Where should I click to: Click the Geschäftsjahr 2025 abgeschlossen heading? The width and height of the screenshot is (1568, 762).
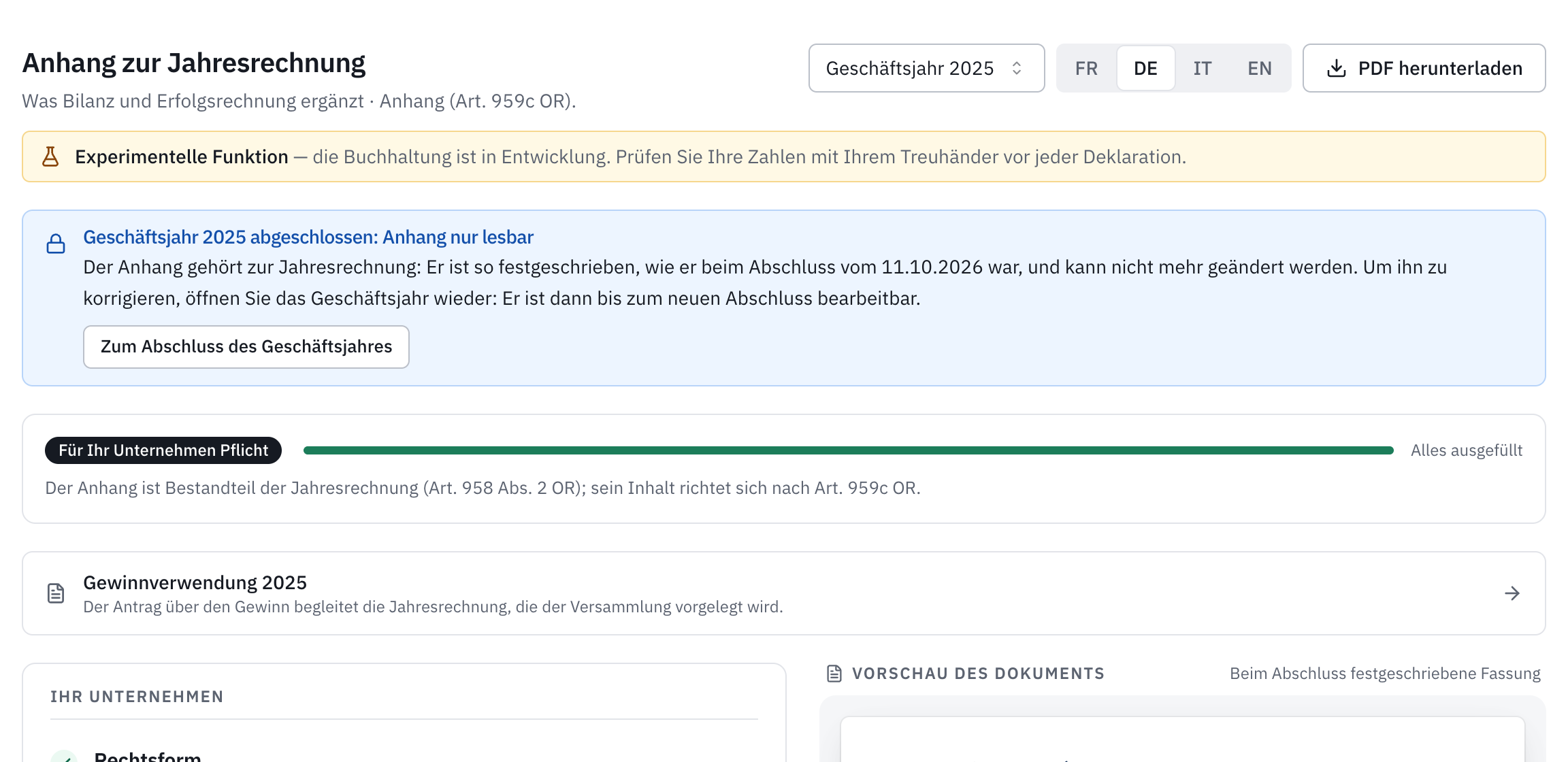(308, 237)
